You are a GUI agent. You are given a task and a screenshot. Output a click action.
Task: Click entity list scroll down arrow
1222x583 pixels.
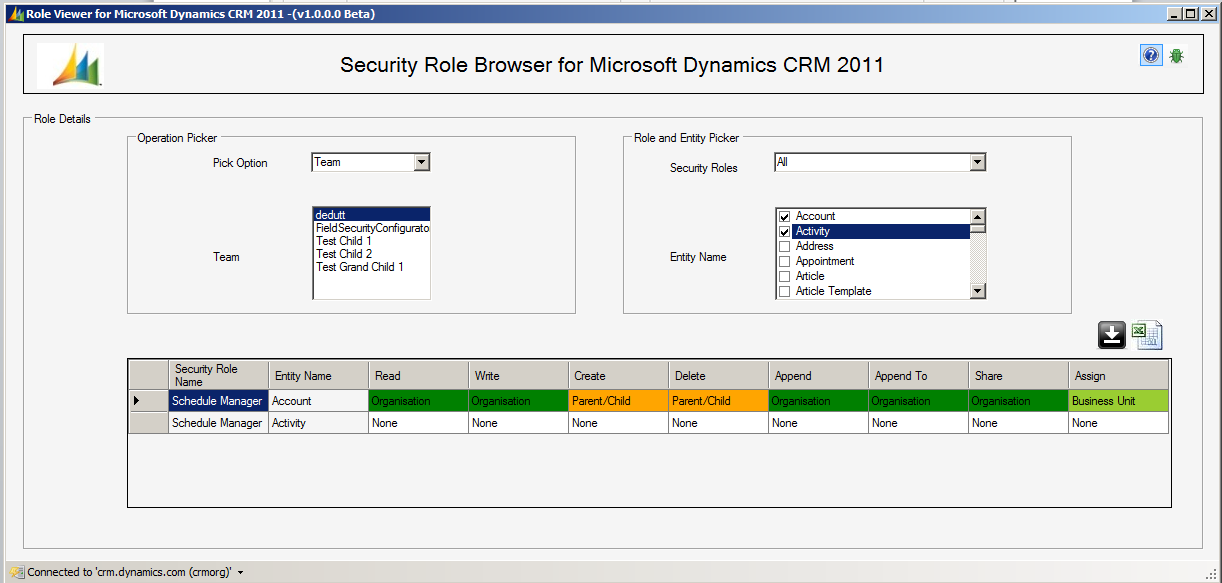pos(978,291)
